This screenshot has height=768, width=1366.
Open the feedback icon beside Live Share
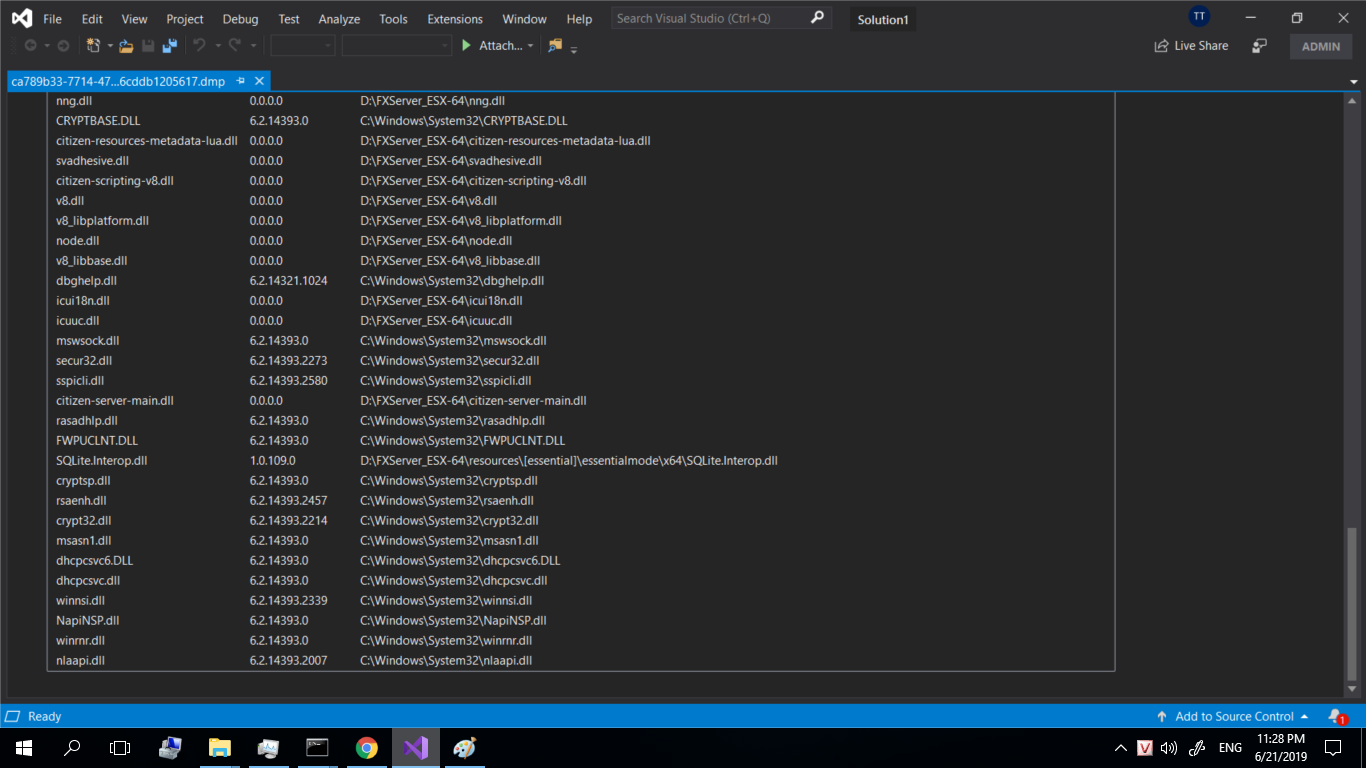(x=1260, y=46)
